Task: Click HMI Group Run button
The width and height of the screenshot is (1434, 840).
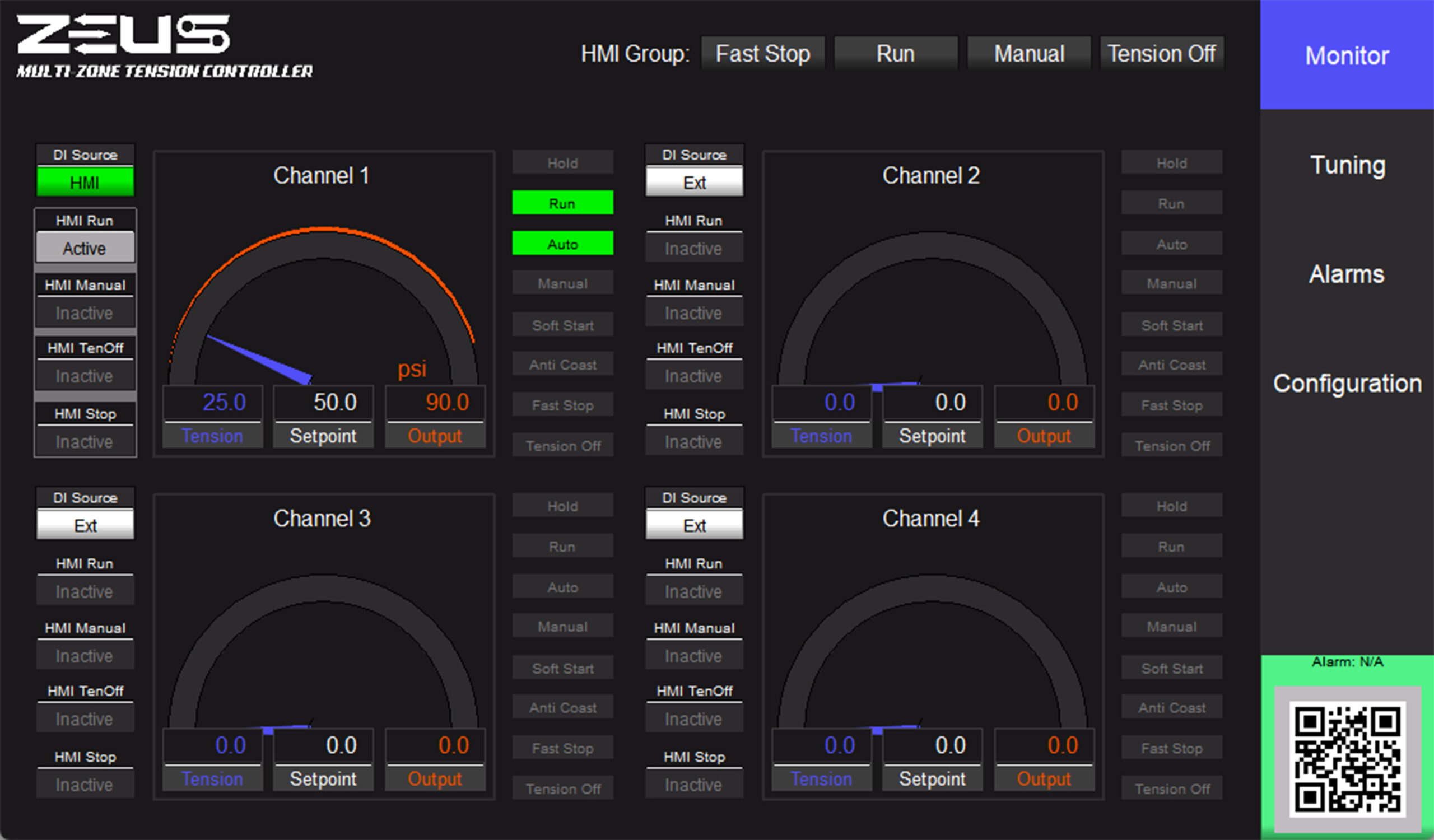Action: point(896,53)
